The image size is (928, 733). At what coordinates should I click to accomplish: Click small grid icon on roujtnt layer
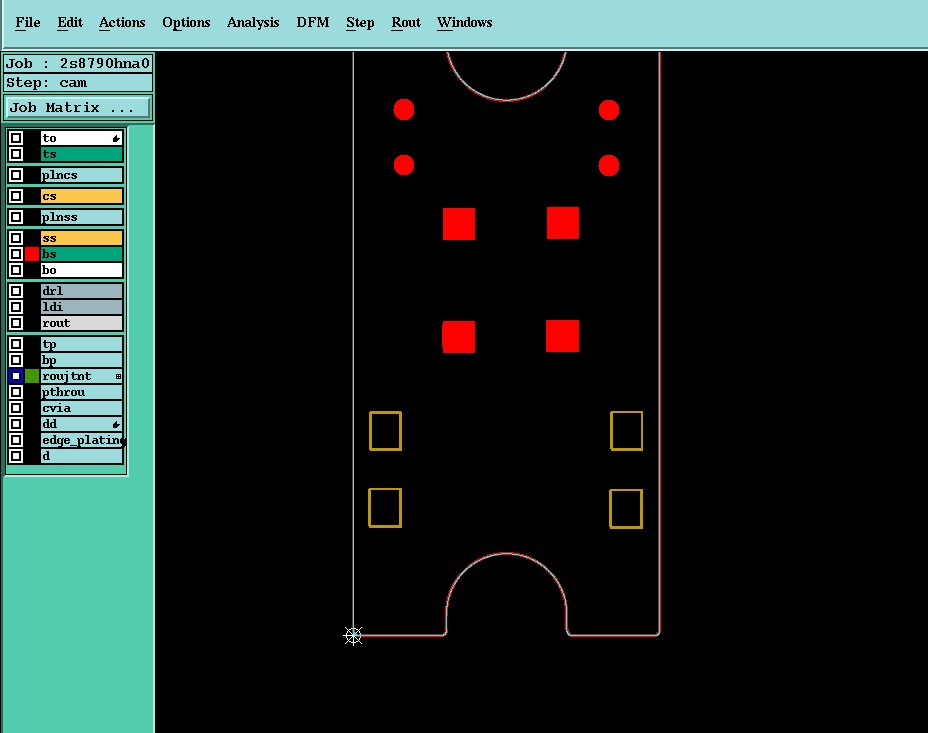click(x=118, y=376)
